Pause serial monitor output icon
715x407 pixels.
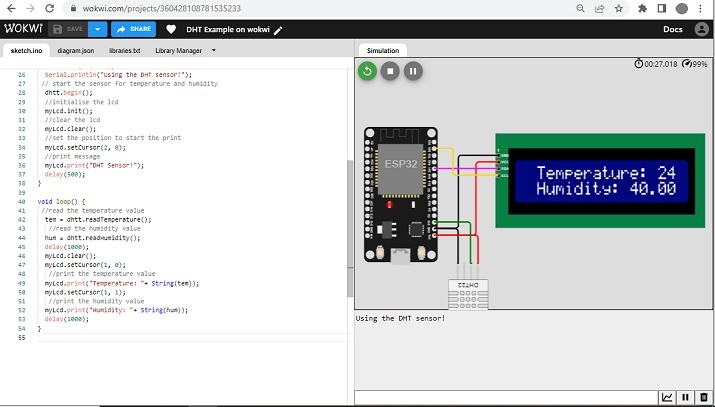(x=685, y=397)
